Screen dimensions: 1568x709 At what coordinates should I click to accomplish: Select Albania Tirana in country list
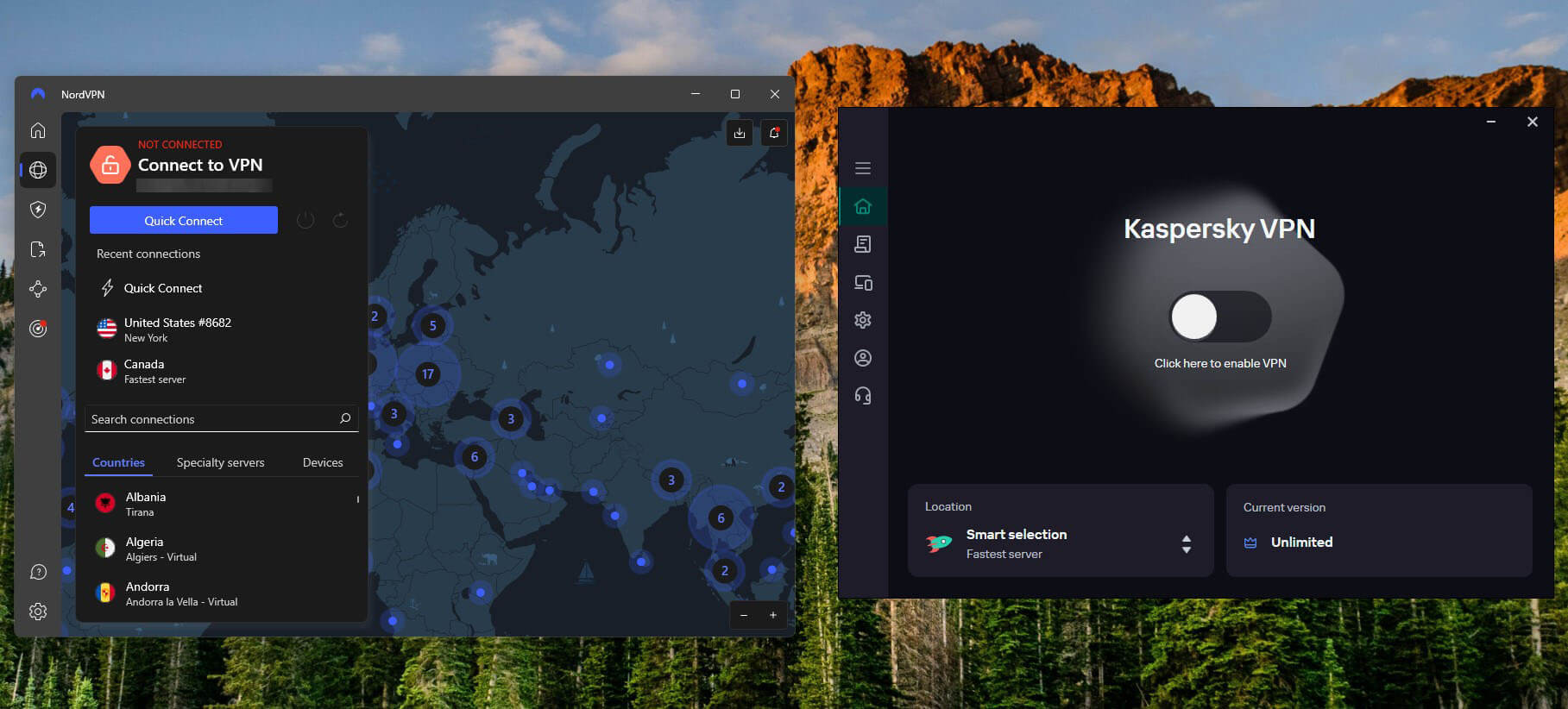[x=223, y=504]
